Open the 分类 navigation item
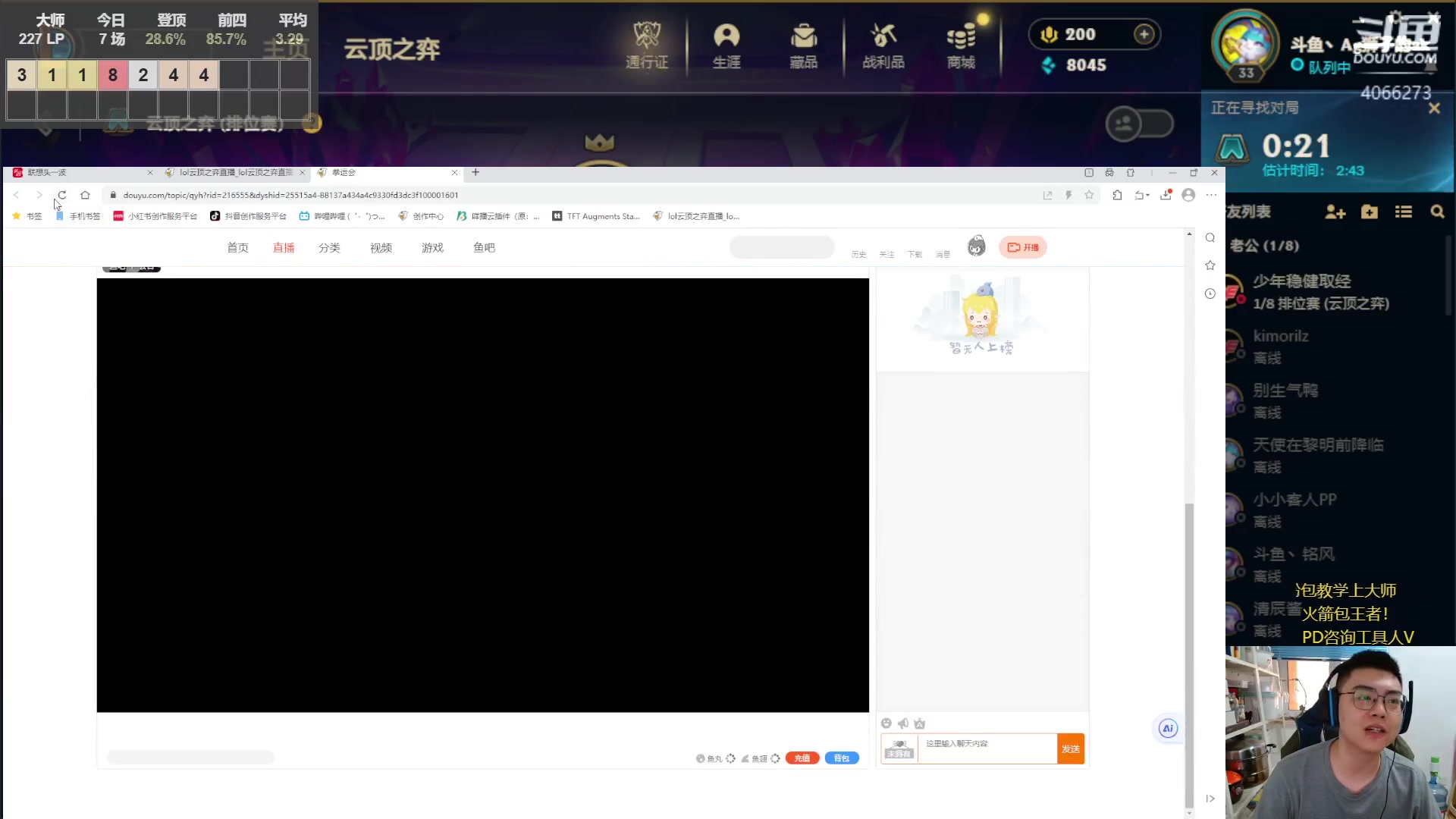 pos(329,248)
